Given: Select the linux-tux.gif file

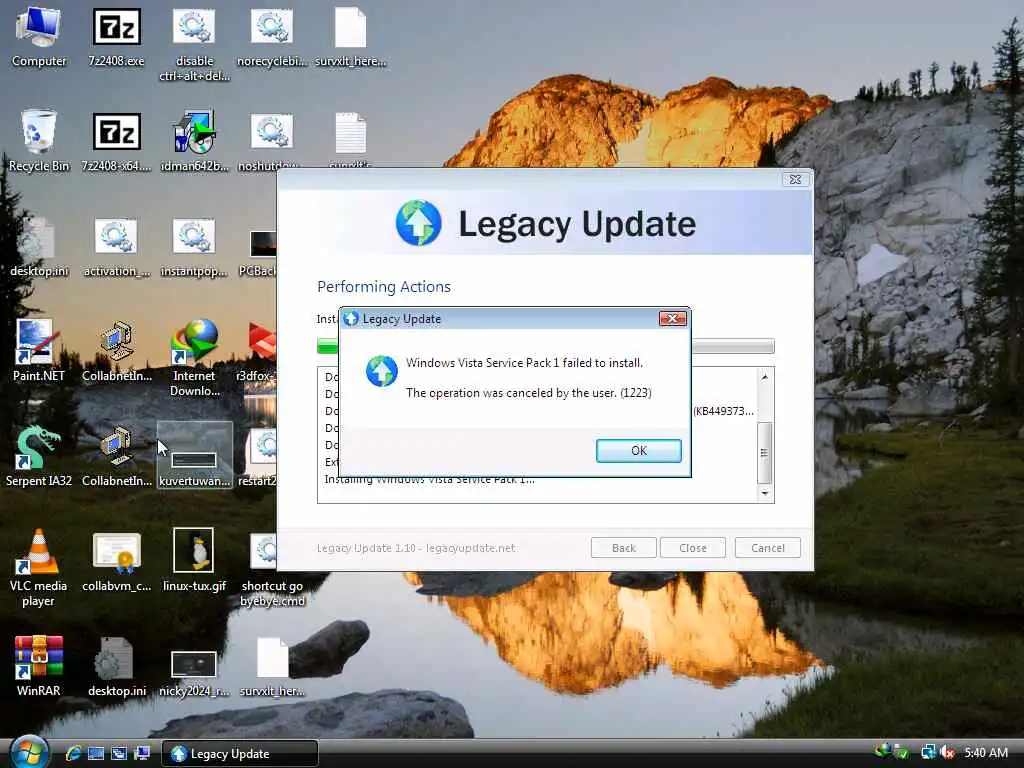Looking at the screenshot, I should tap(195, 562).
